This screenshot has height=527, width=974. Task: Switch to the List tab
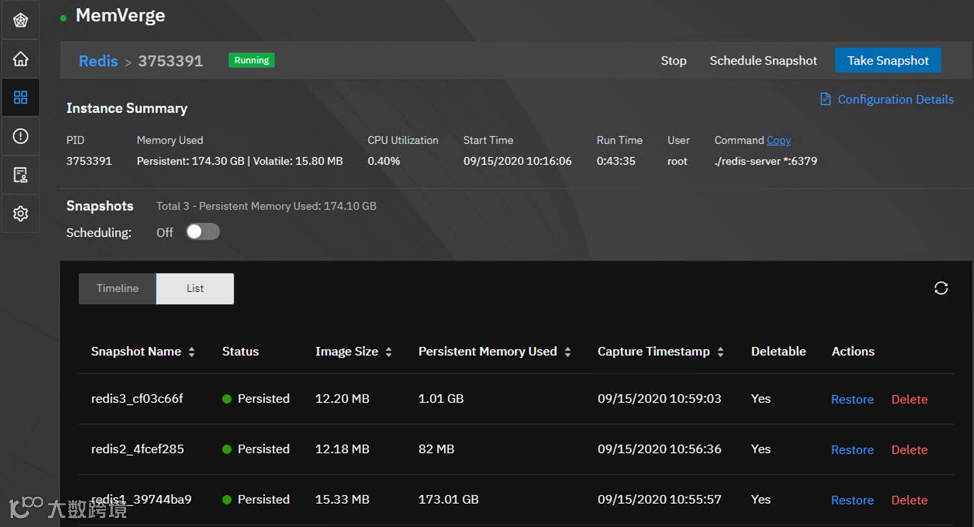[195, 288]
